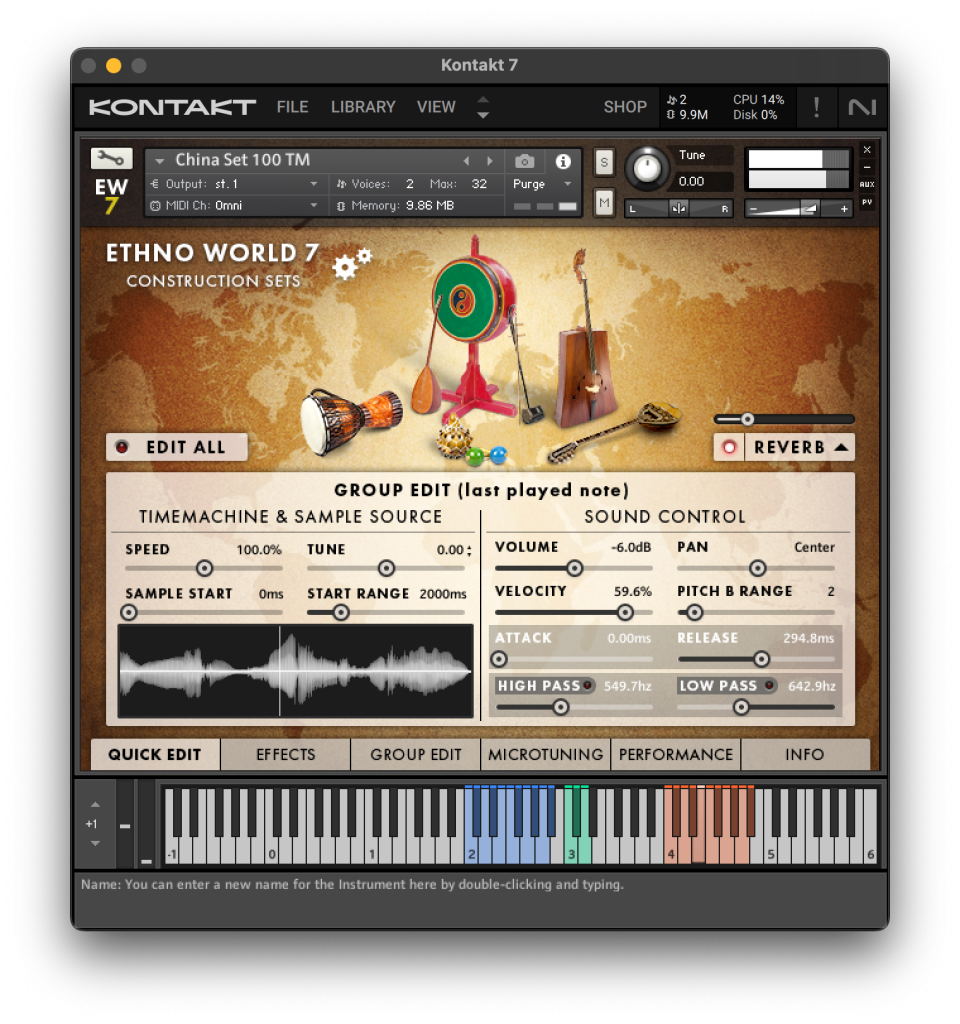The image size is (960, 1024).
Task: Open the wrench instrument edit mode icon
Action: [x=111, y=158]
